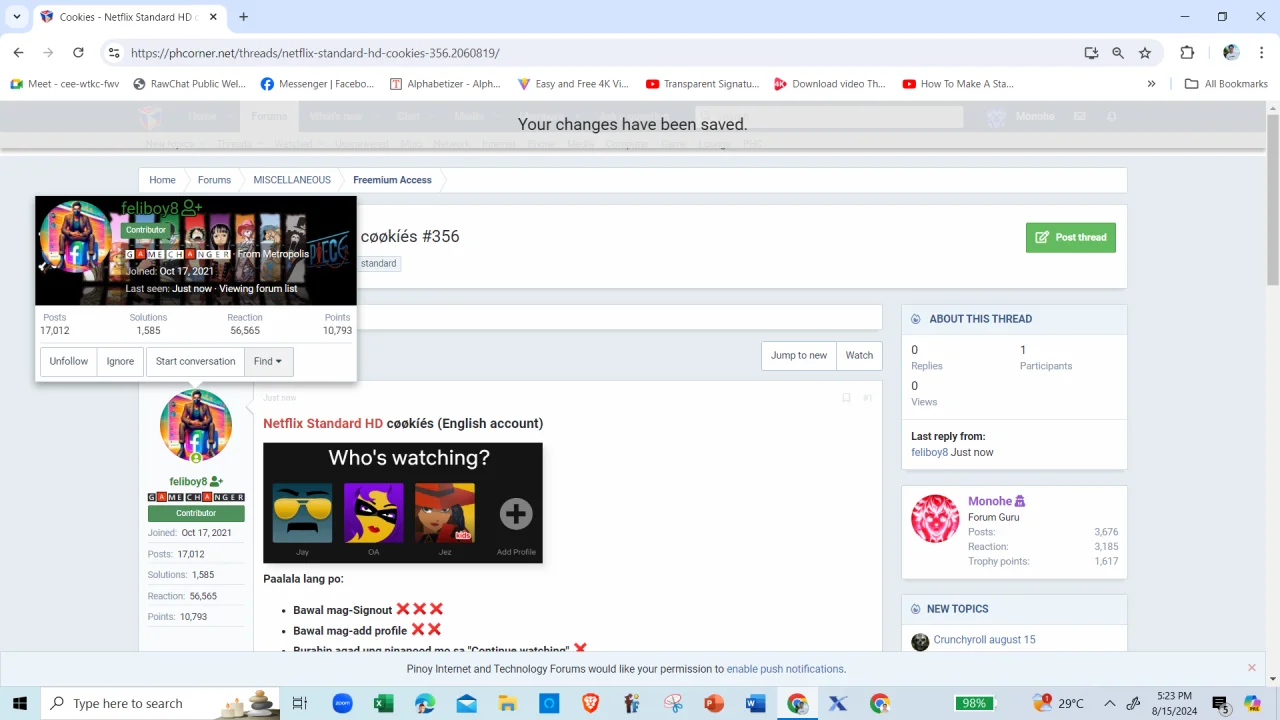
Task: Open Chrome's three-dot menu
Action: [x=1261, y=53]
